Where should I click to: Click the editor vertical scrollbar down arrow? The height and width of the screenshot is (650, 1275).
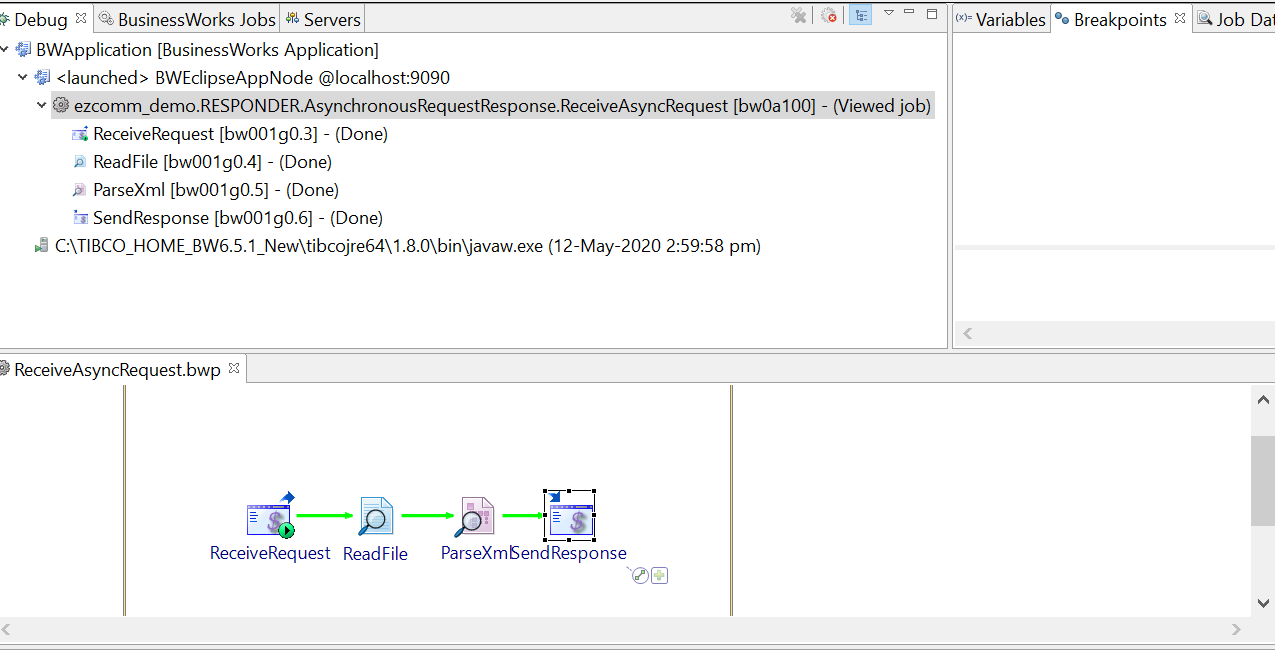coord(1263,603)
